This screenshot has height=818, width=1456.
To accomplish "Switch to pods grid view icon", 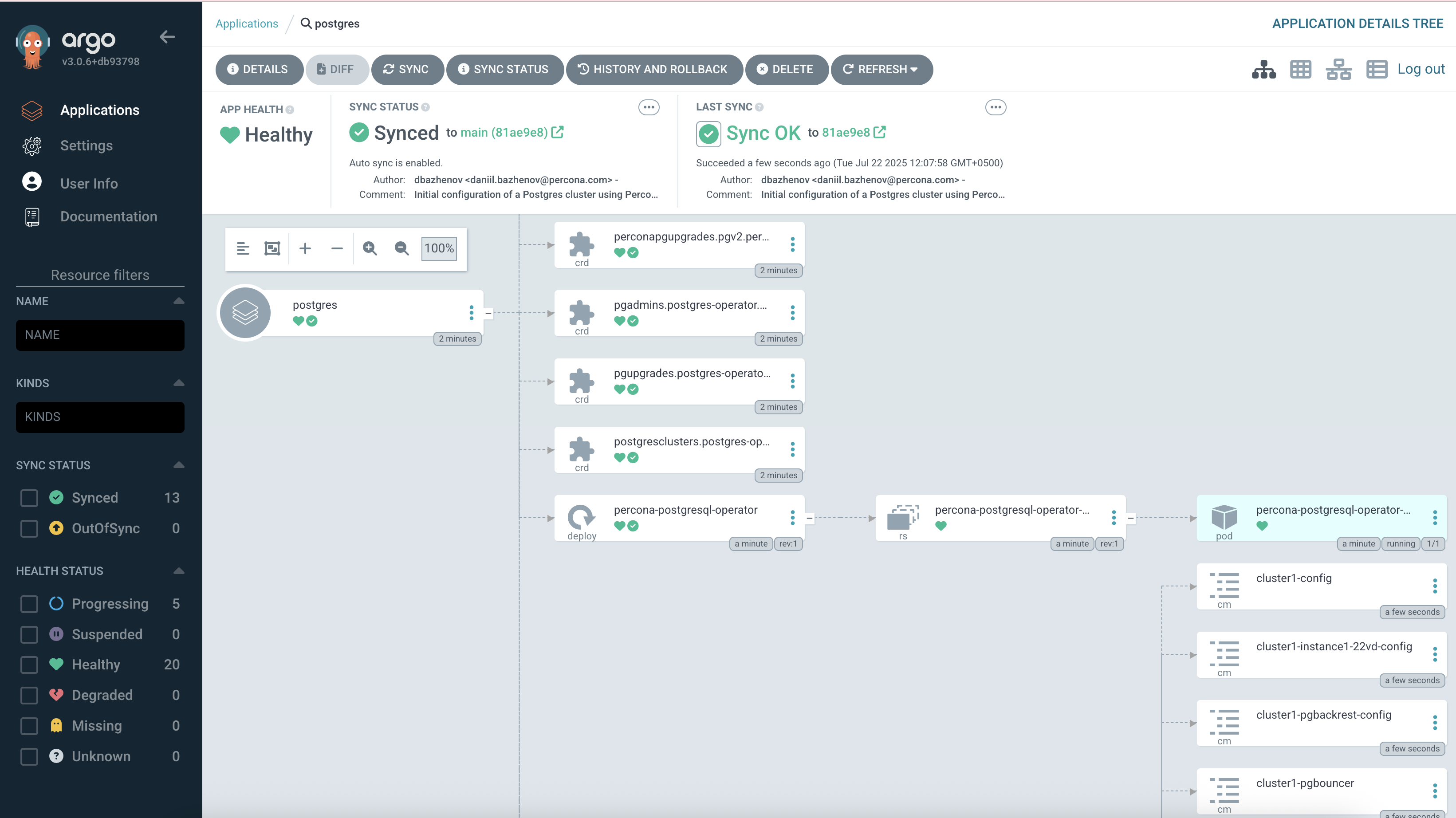I will point(1301,70).
